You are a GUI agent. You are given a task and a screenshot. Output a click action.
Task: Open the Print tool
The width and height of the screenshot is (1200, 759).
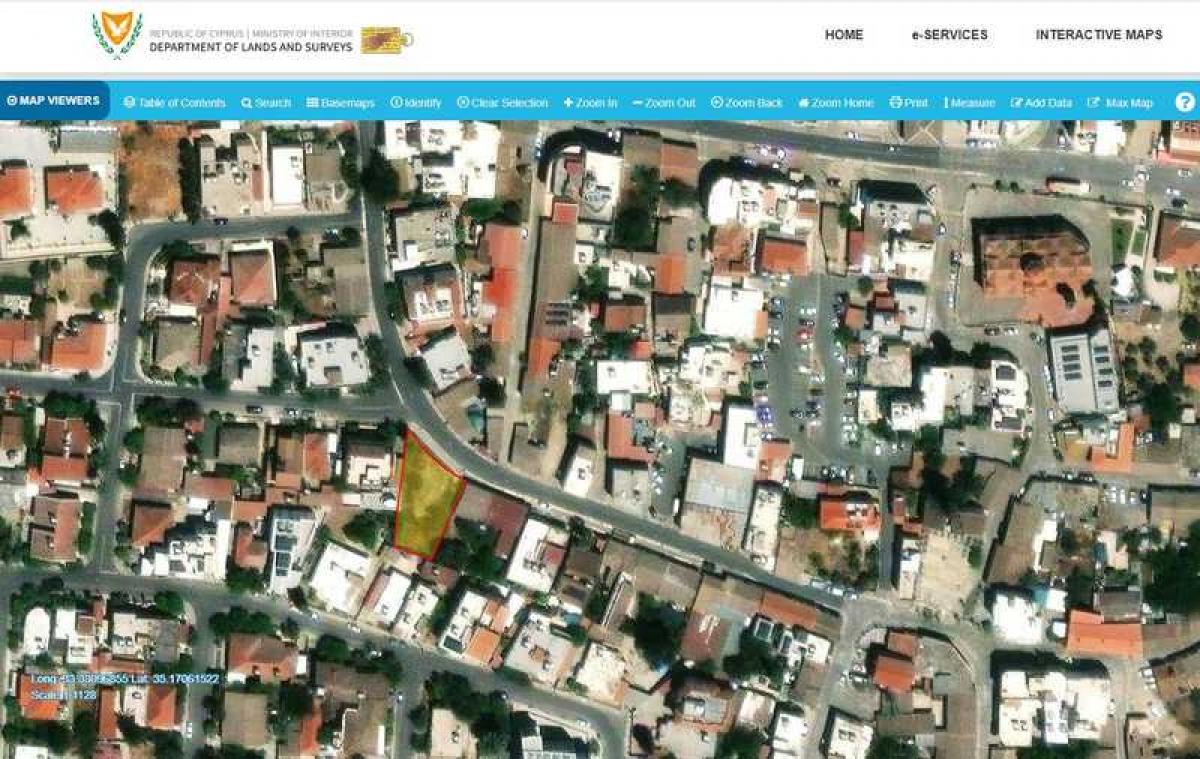(911, 102)
